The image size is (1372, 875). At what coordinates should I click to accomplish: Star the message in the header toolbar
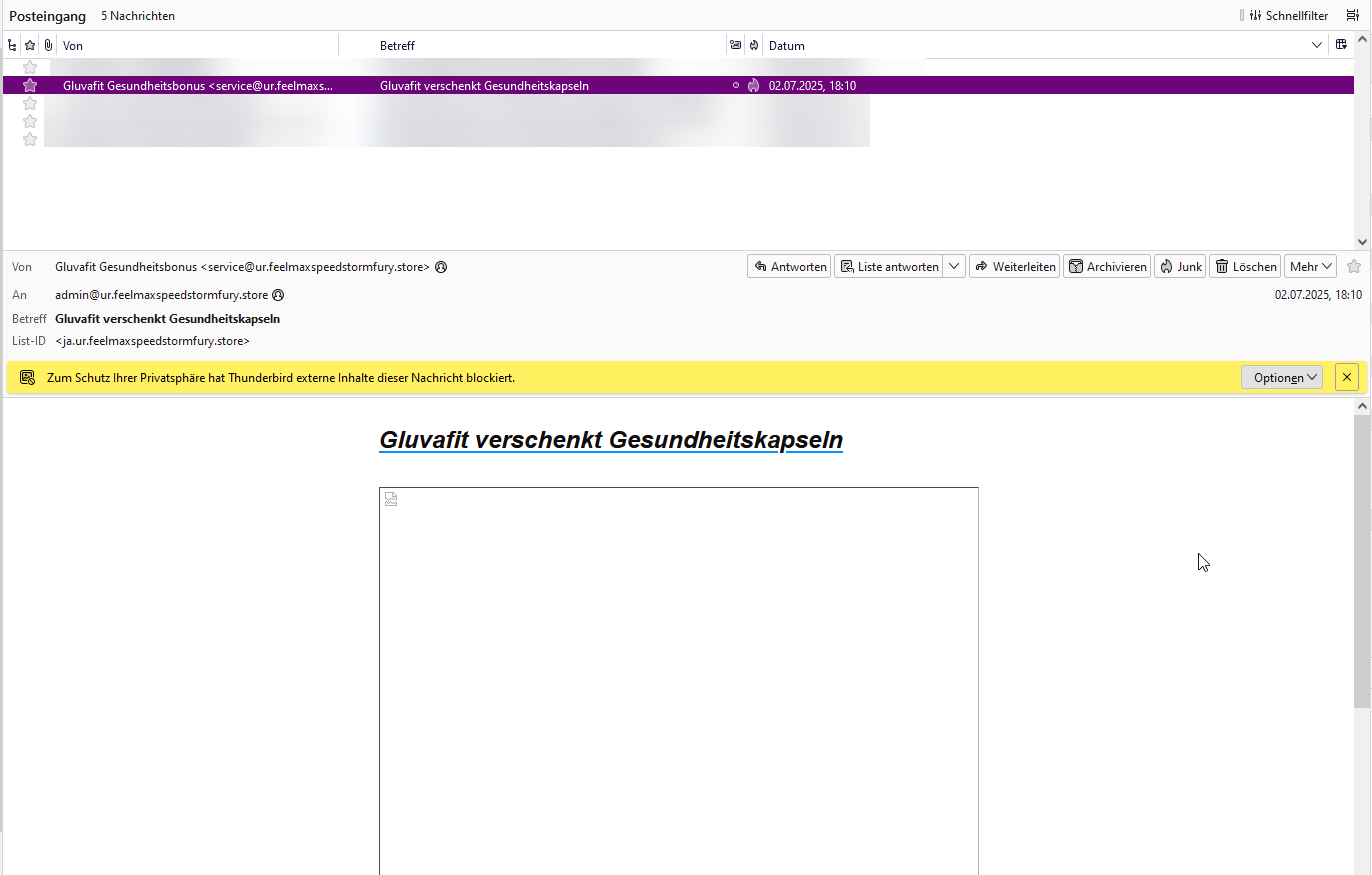[x=1354, y=266]
